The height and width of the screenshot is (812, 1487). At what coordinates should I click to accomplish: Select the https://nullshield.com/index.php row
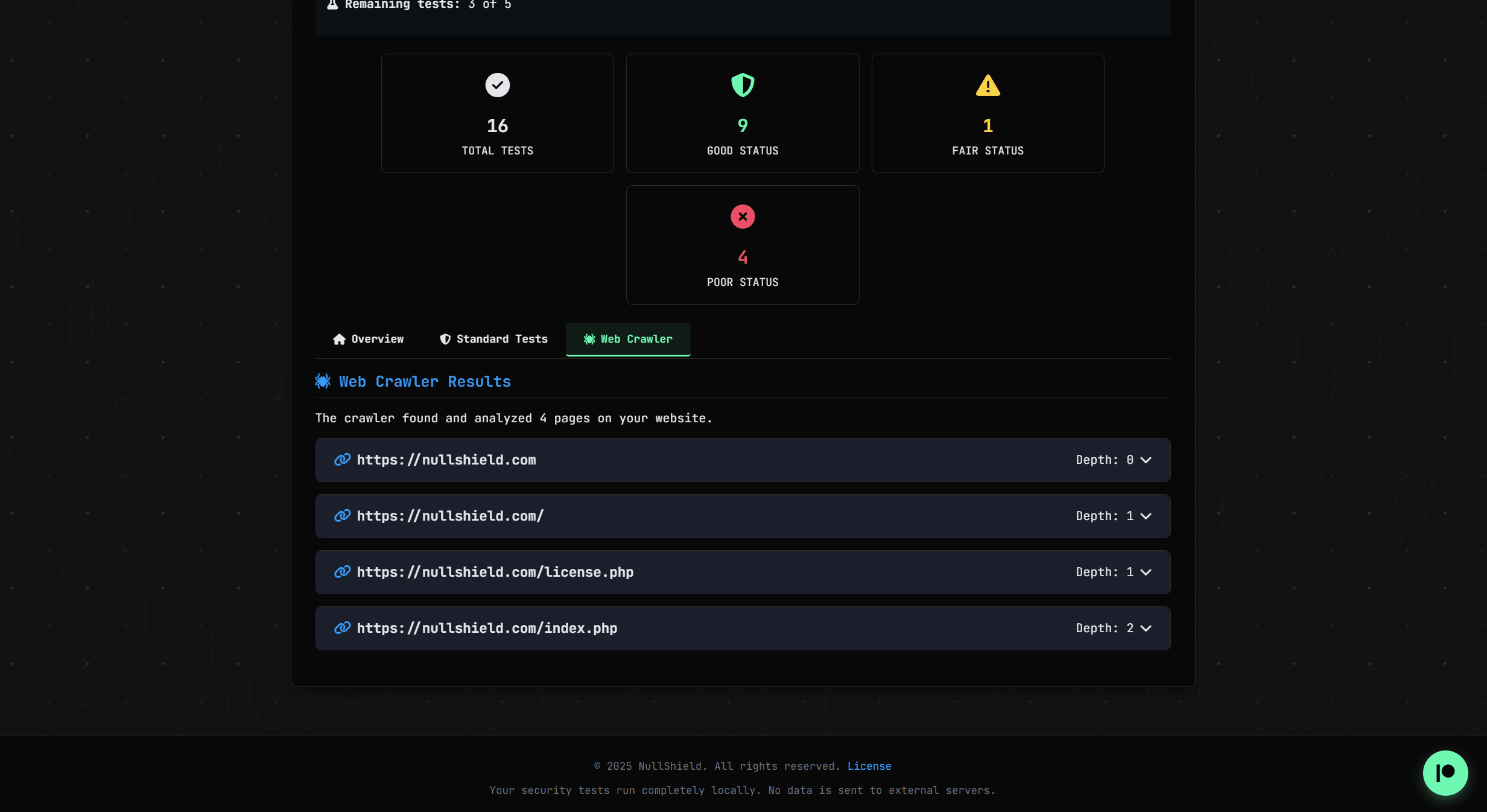pos(743,628)
